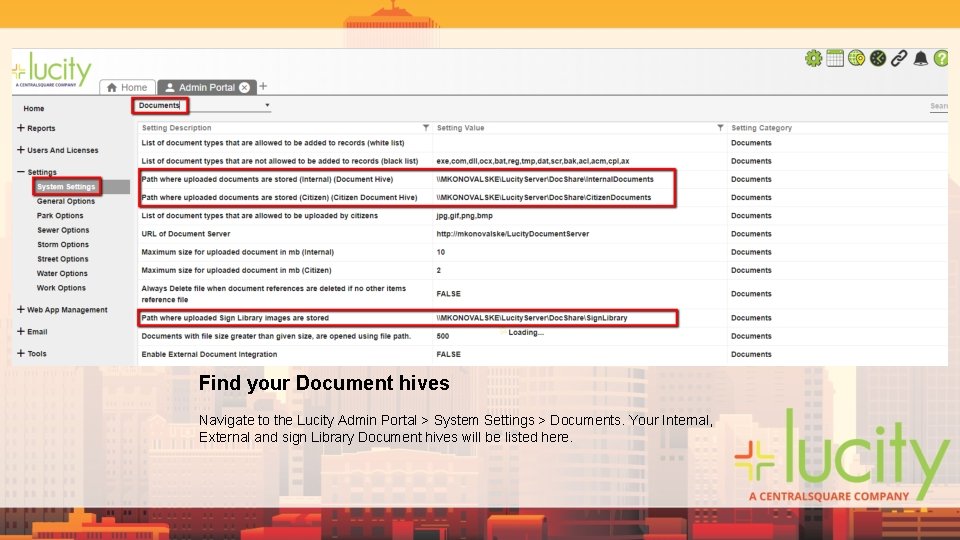This screenshot has height=540, width=960.
Task: Click the black list extensions value
Action: (533, 161)
